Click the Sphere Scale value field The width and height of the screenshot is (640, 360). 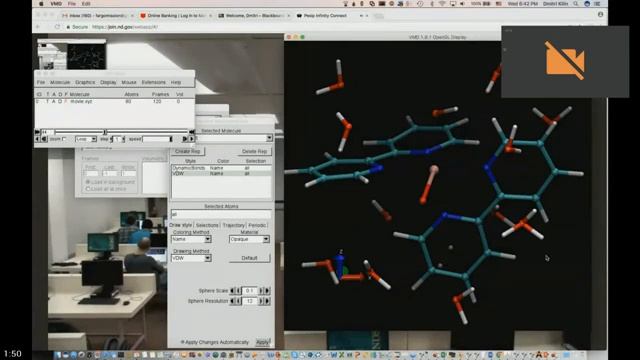[249, 291]
